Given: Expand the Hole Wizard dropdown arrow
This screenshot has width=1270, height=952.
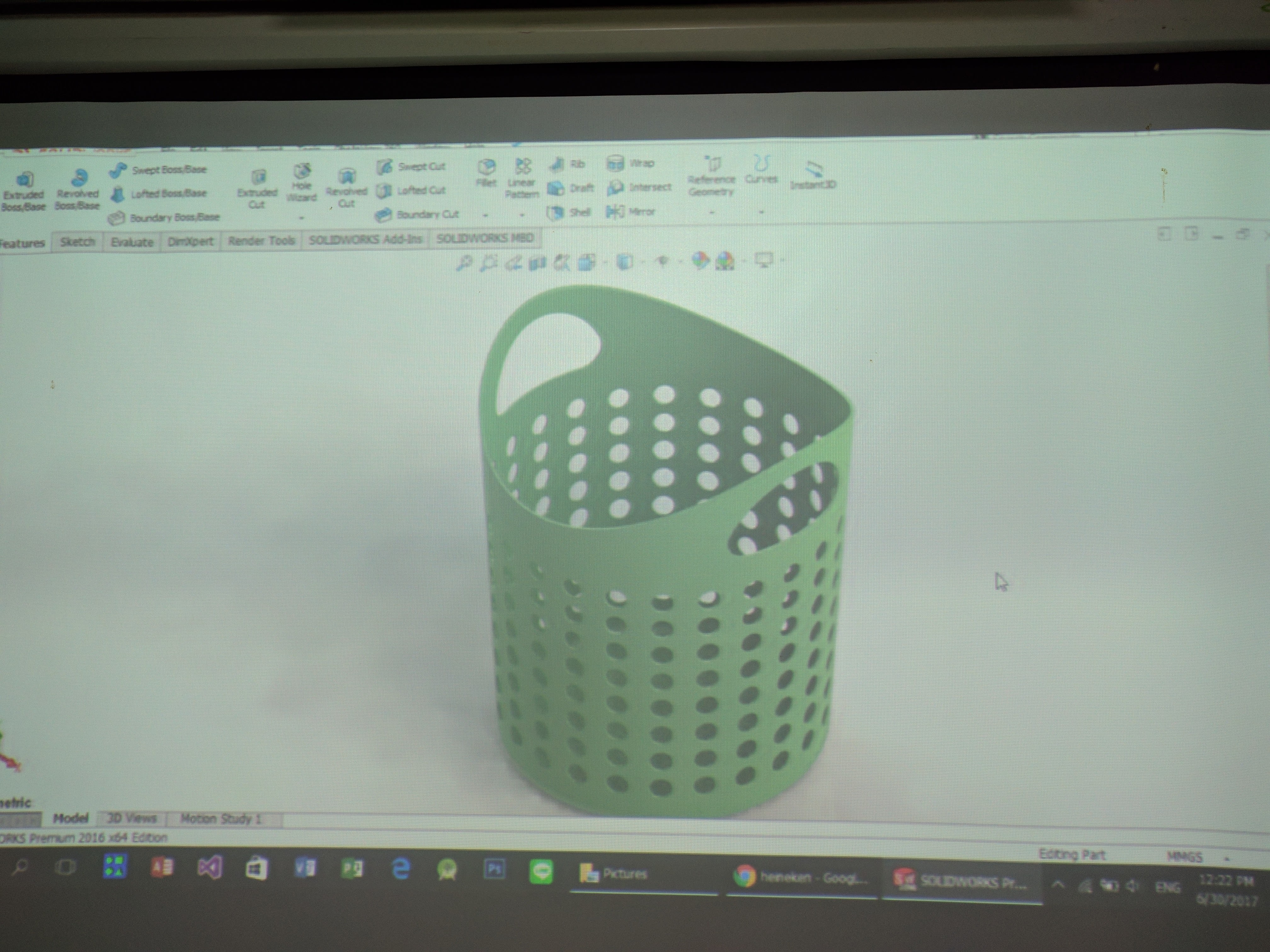Looking at the screenshot, I should click(x=301, y=218).
